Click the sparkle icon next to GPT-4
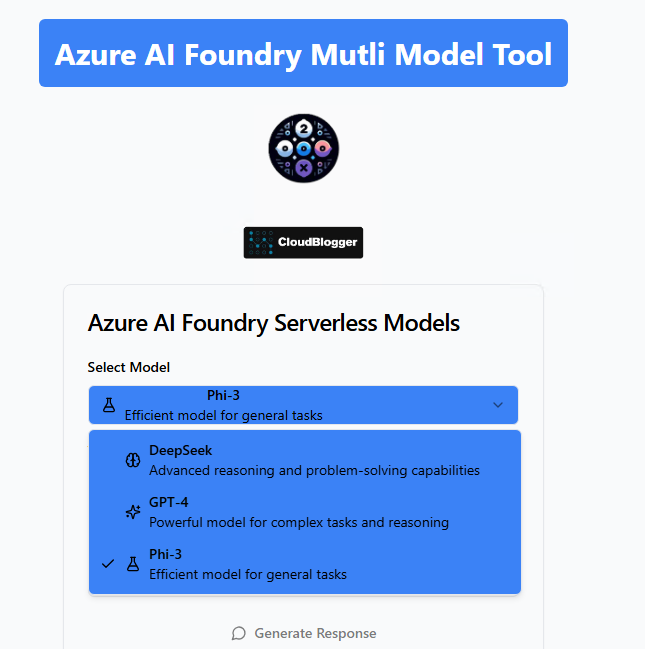The image size is (645, 649). point(133,512)
